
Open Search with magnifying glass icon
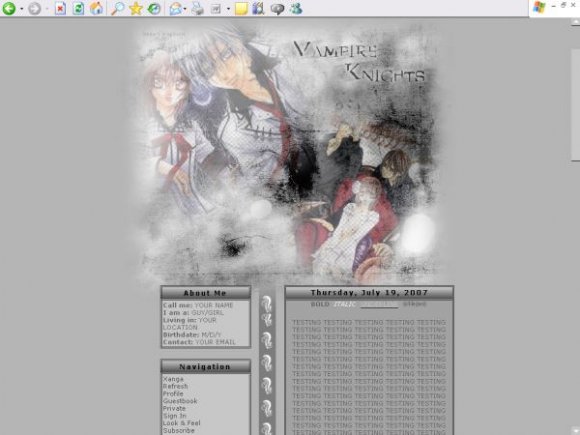point(118,8)
